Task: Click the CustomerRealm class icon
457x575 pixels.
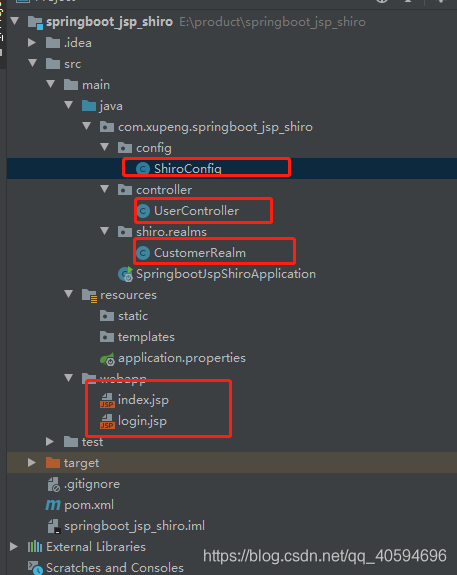Action: click(x=143, y=253)
